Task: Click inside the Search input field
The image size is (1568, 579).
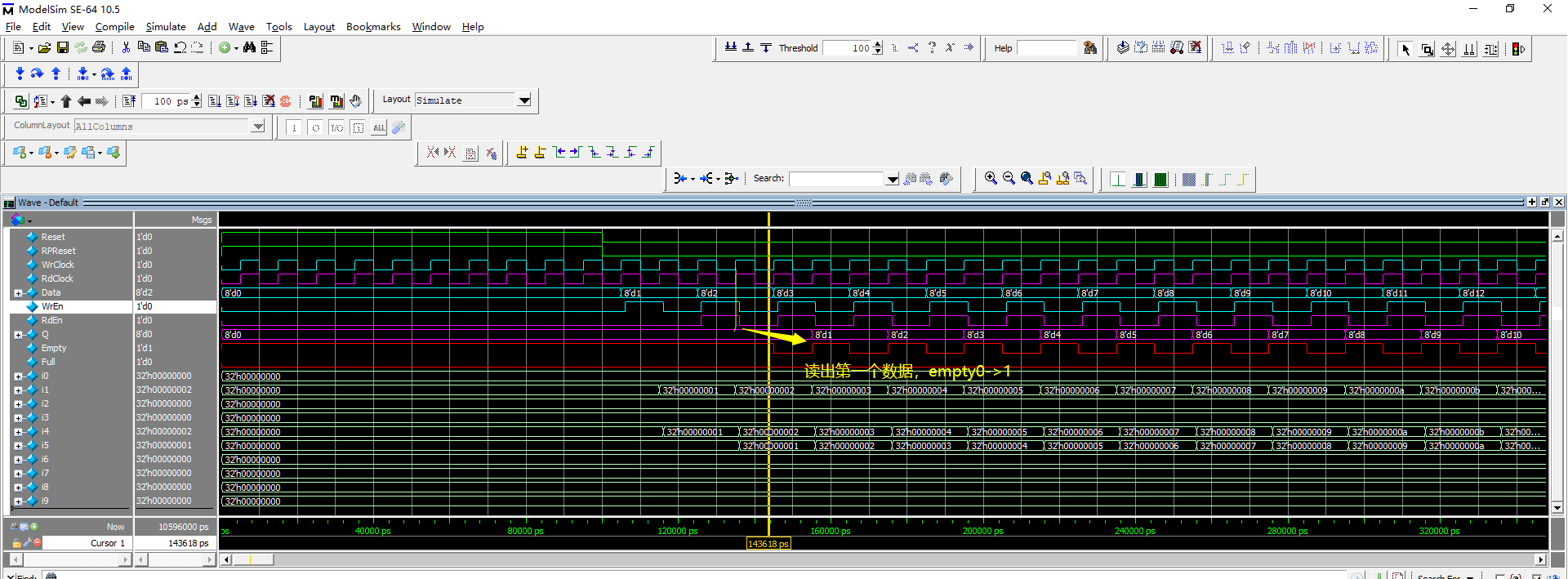Action: (836, 179)
